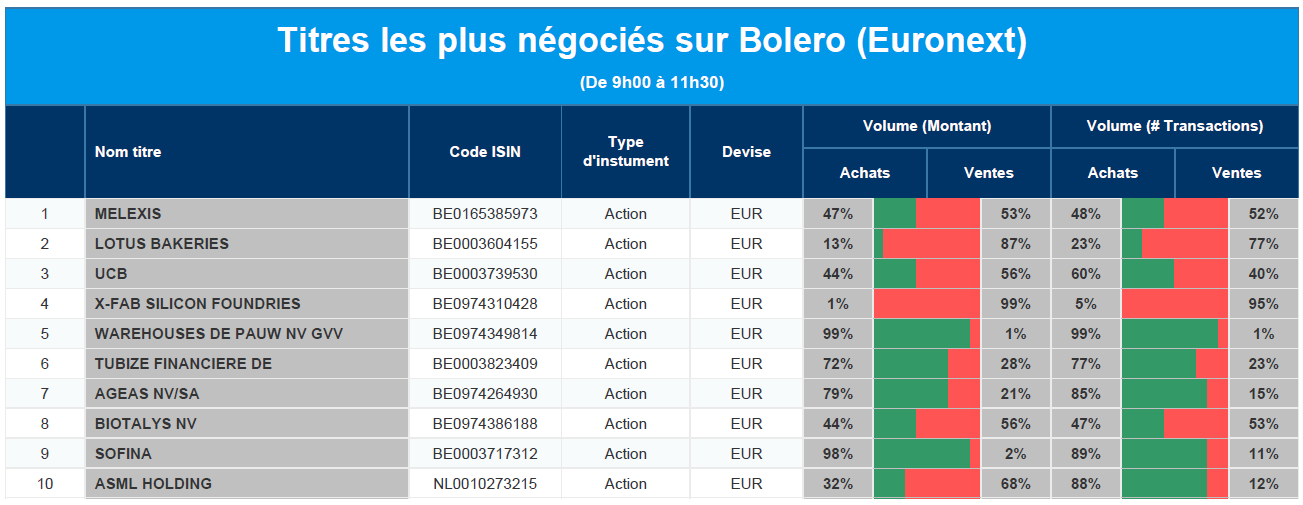
Task: Click the "Volume (# Transactions)" group header
Action: pyautogui.click(x=1175, y=126)
